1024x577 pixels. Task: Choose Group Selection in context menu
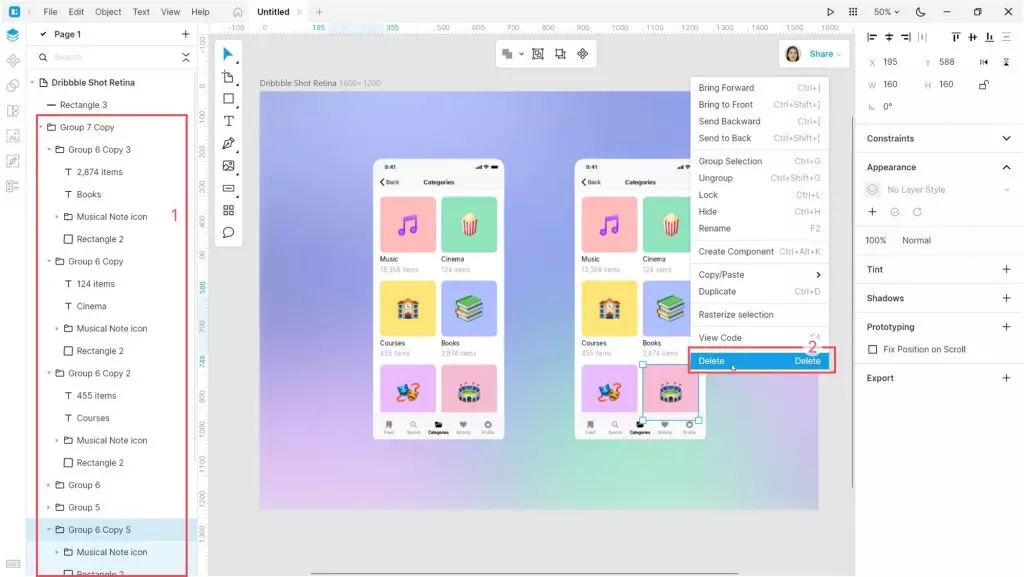click(x=759, y=161)
